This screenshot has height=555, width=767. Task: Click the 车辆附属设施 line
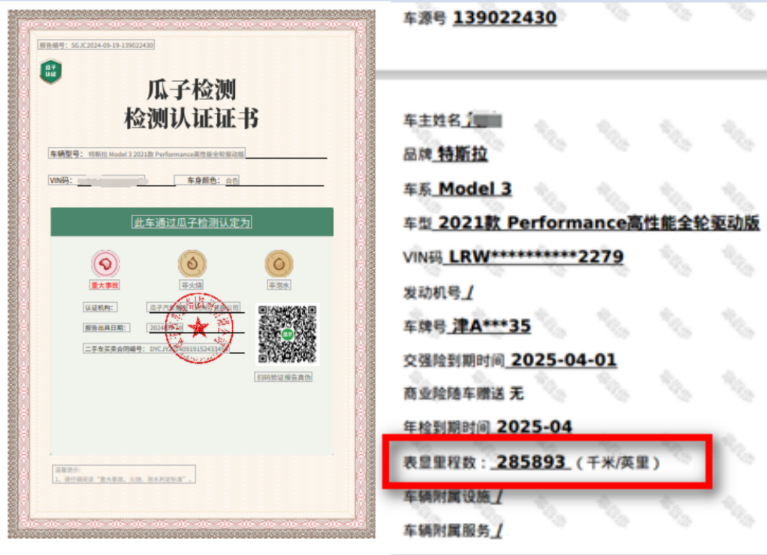(x=452, y=497)
